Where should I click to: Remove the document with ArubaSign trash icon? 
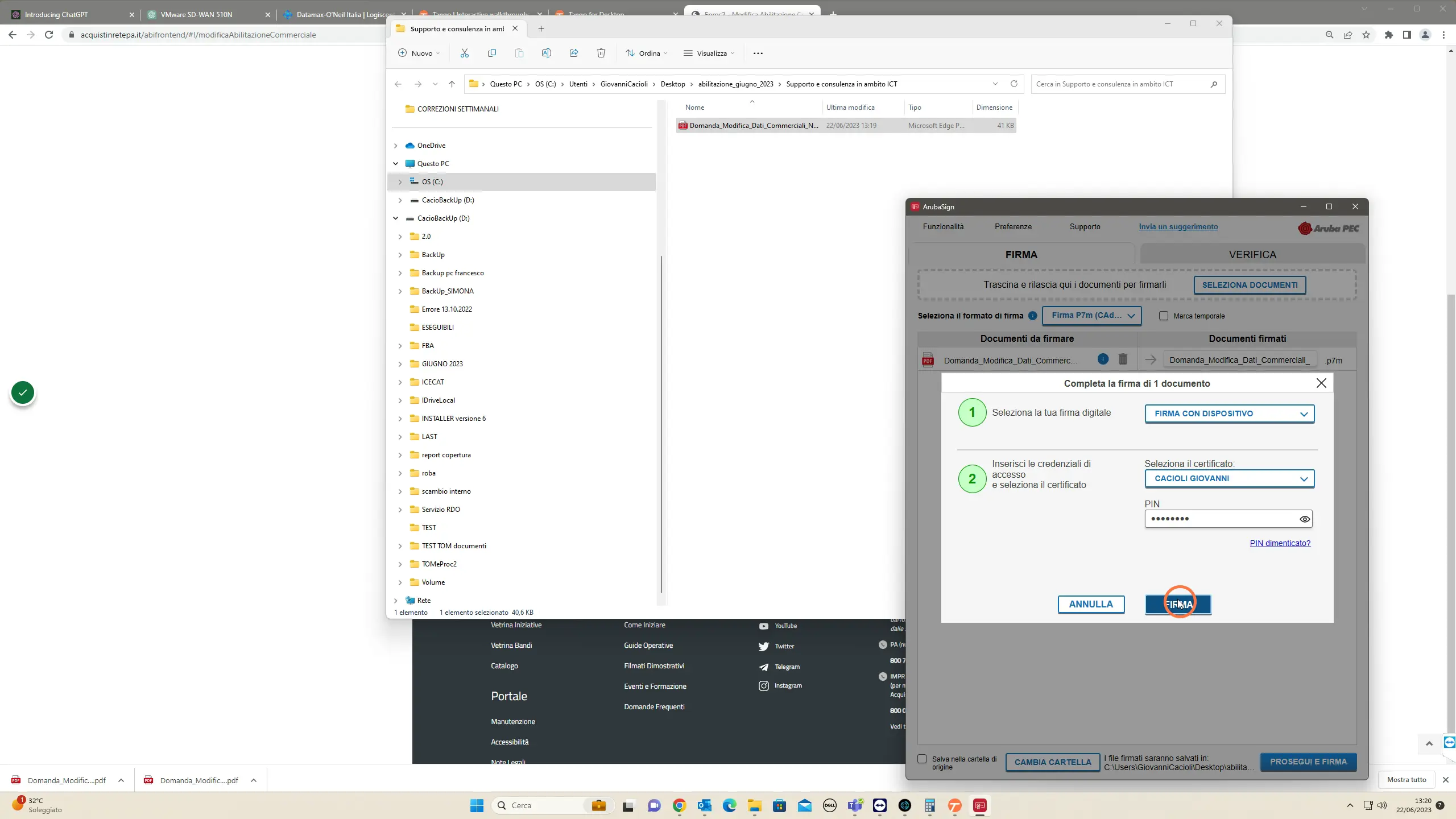click(1123, 359)
